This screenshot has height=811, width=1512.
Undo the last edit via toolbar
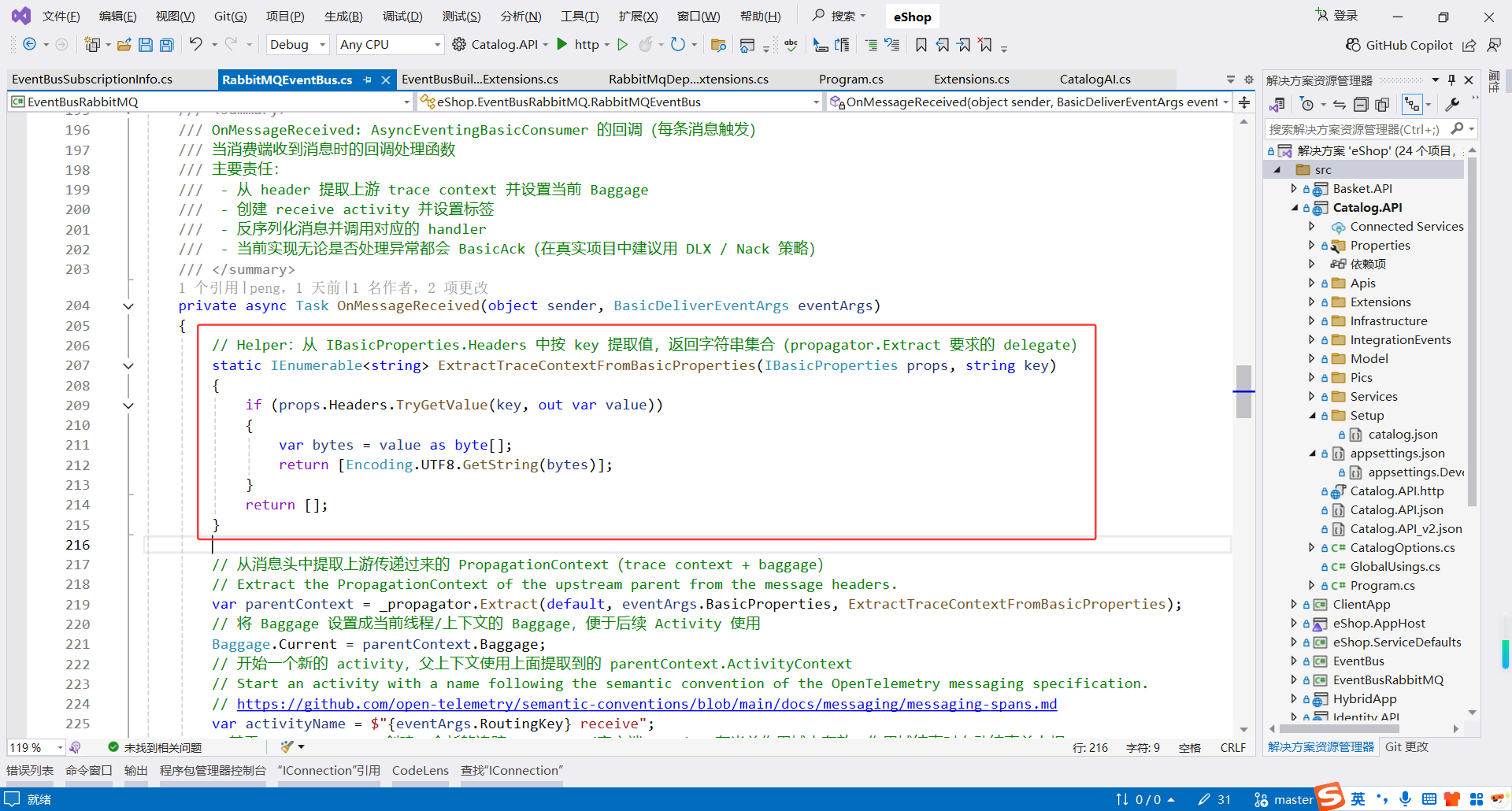tap(195, 45)
